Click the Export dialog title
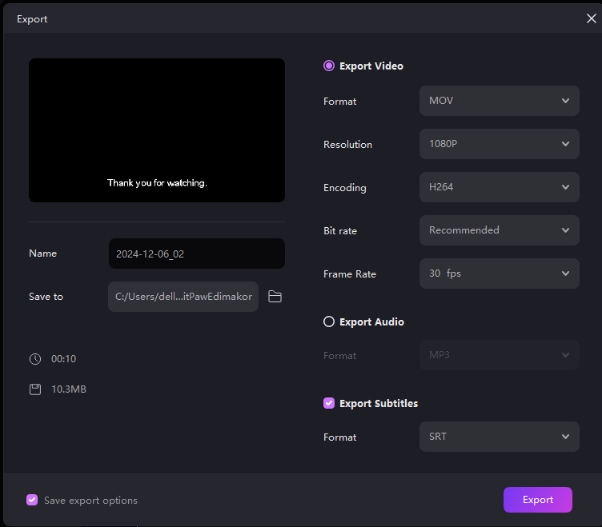This screenshot has width=602, height=527. (x=32, y=19)
